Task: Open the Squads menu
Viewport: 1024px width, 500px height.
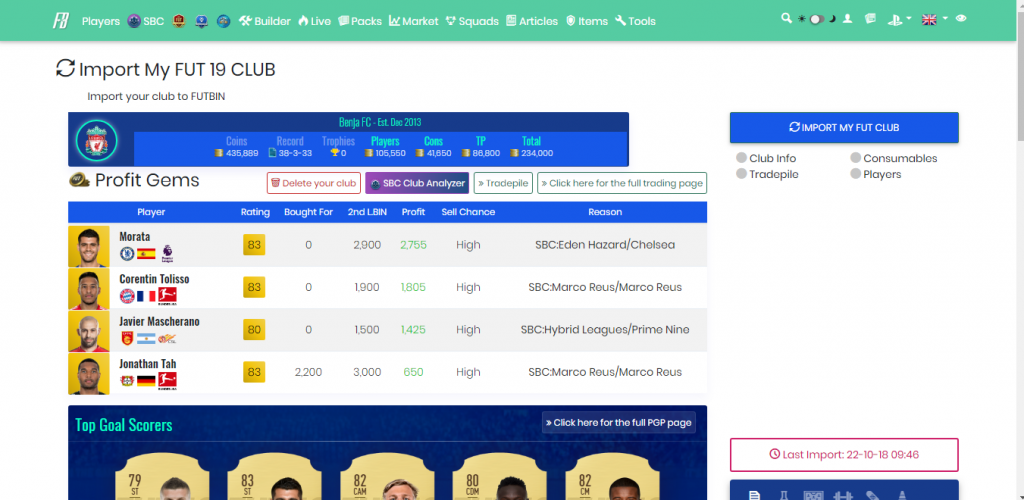Action: tap(472, 21)
